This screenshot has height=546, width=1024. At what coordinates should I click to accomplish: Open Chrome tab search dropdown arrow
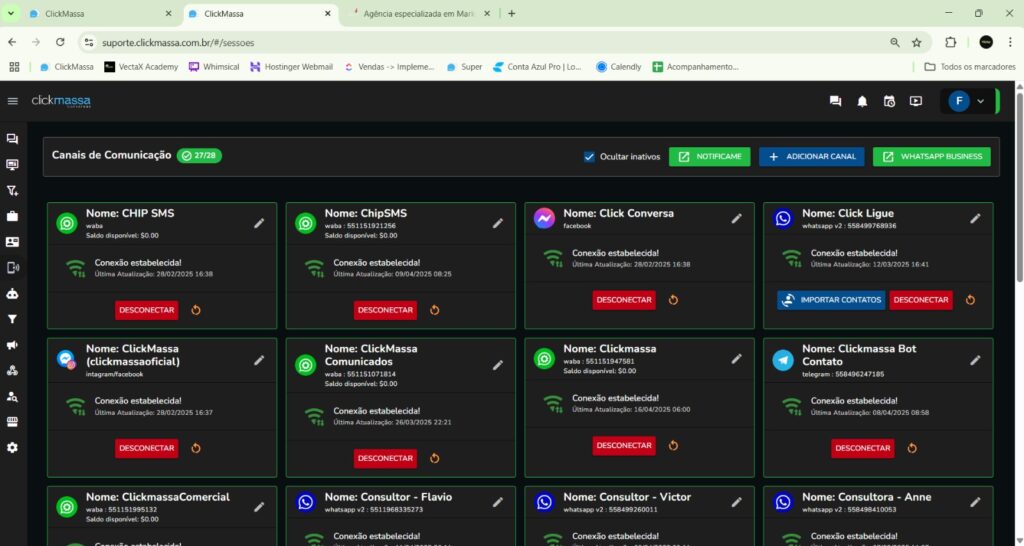click(x=12, y=14)
